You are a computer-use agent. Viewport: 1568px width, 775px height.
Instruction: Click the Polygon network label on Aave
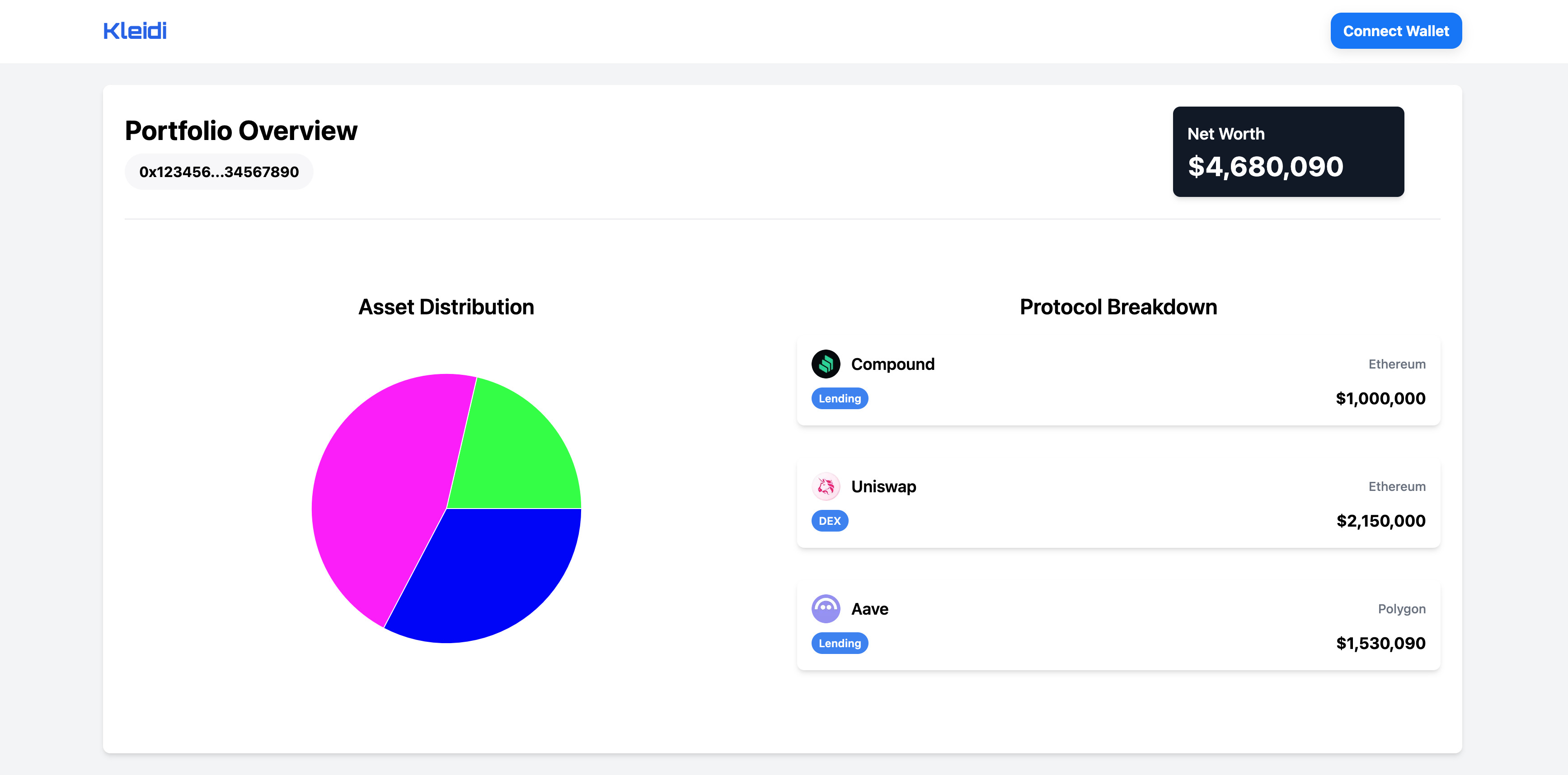1401,608
